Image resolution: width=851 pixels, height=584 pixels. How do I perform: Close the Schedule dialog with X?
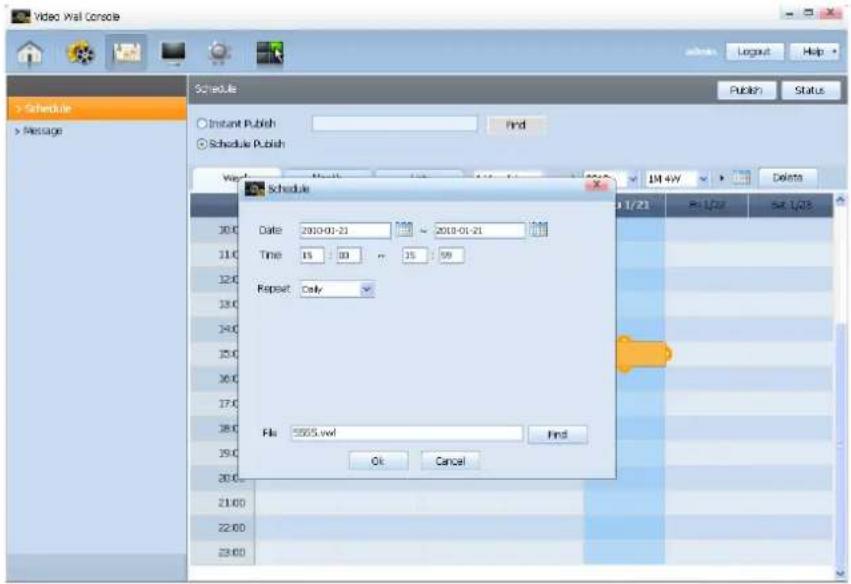(x=597, y=185)
